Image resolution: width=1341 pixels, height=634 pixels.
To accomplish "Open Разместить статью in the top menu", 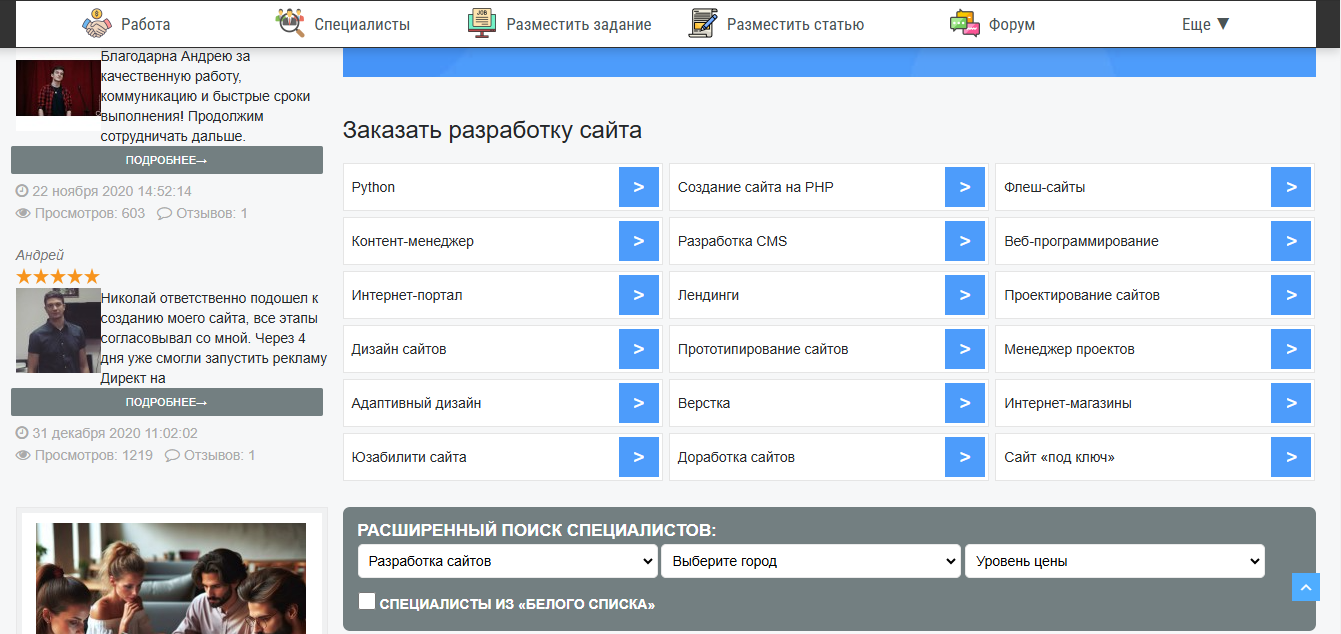I will click(x=795, y=24).
